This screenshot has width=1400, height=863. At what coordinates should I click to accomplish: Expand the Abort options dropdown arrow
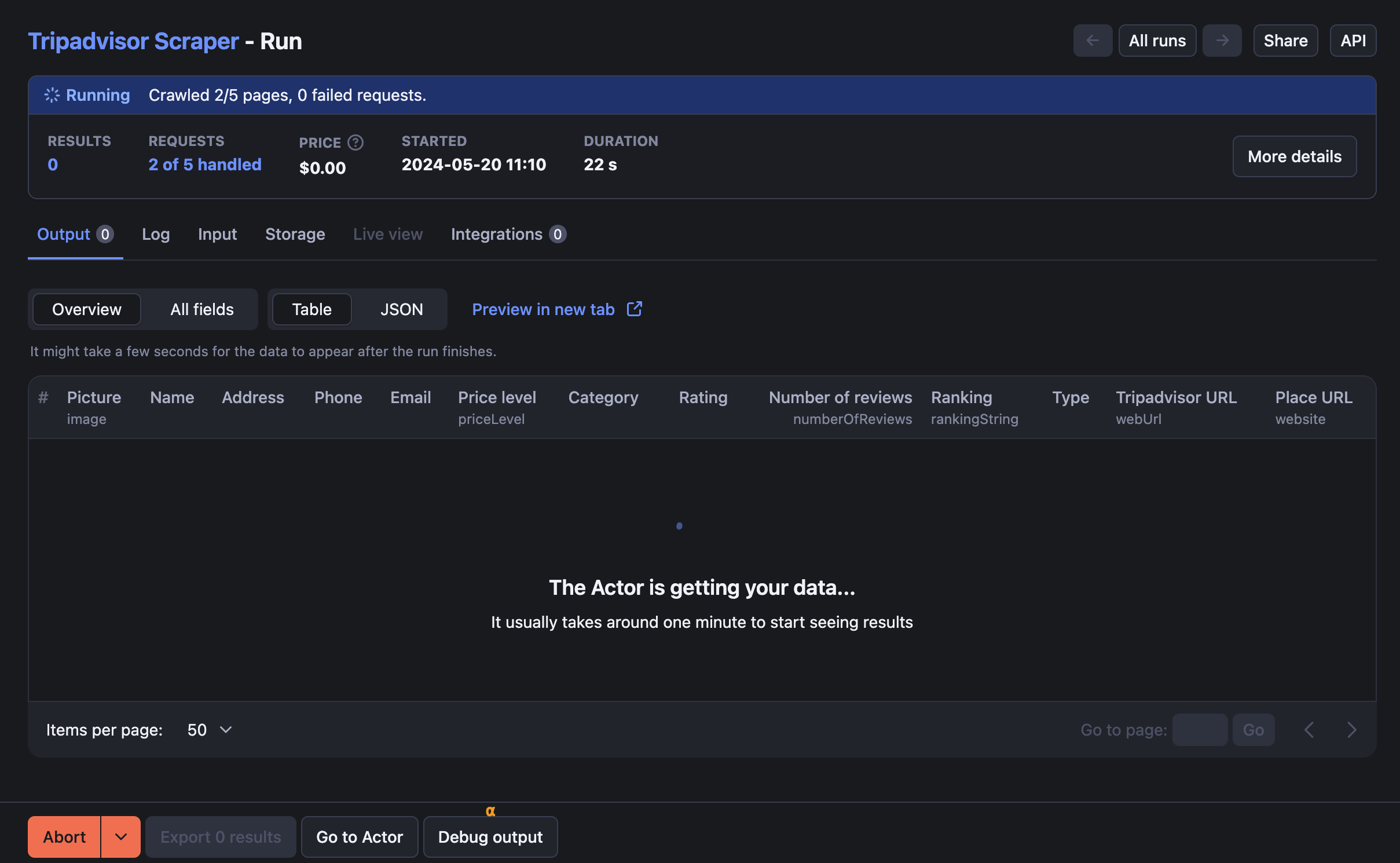120,837
